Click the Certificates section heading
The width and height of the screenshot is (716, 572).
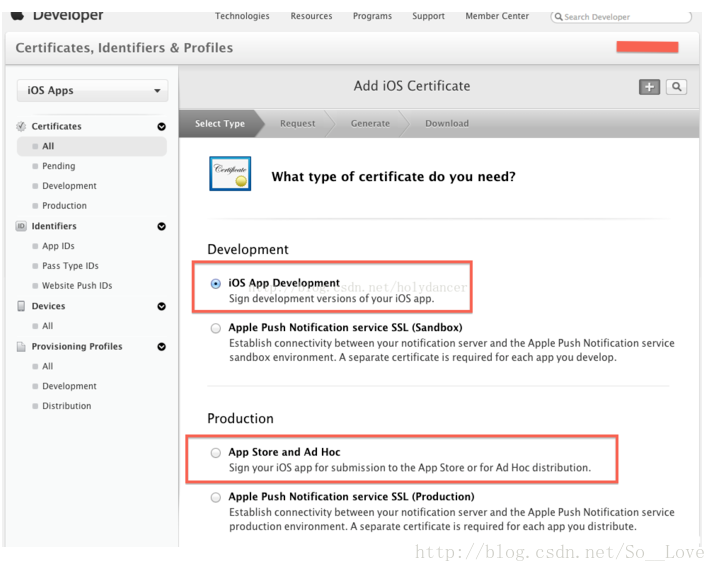(x=57, y=126)
